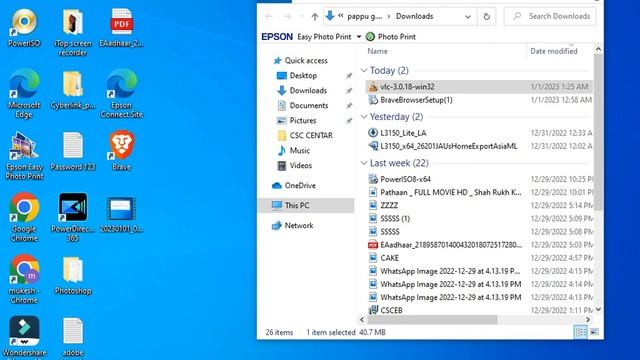Screen dimensions: 640x360
Task: Select OneDrive in the navigation pane
Action: coord(300,185)
